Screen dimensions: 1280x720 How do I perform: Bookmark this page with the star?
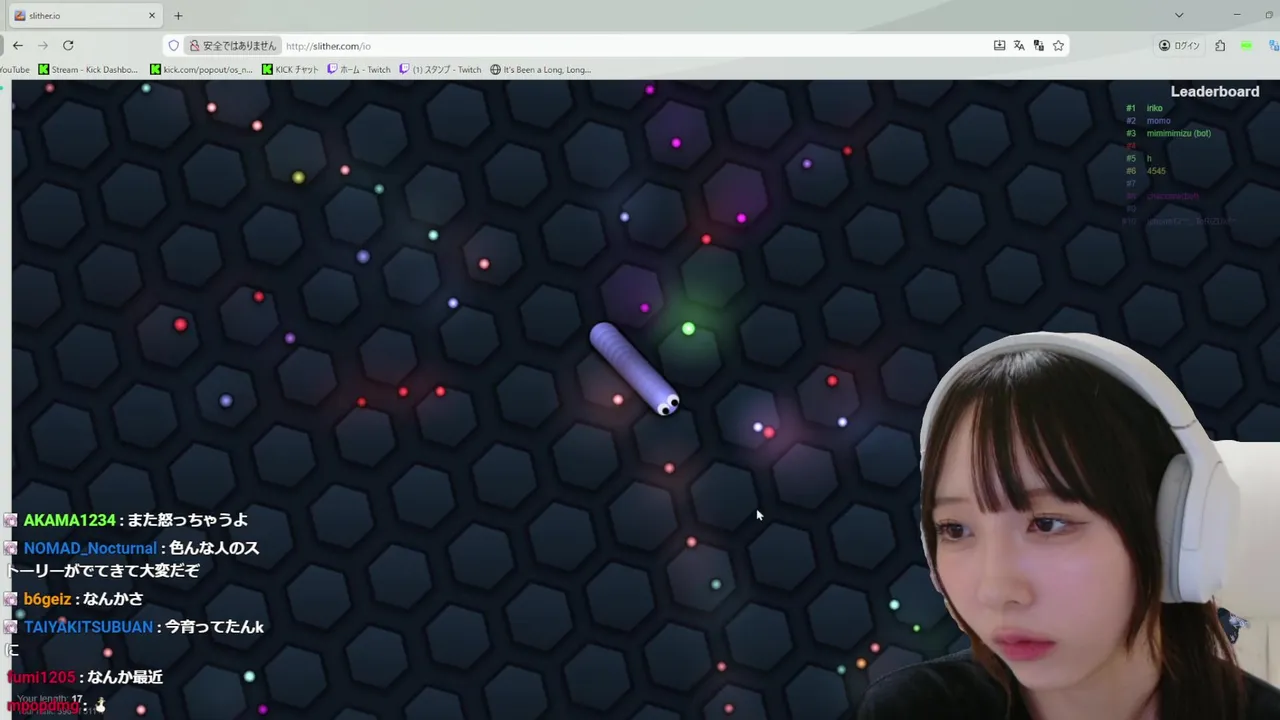[1058, 45]
